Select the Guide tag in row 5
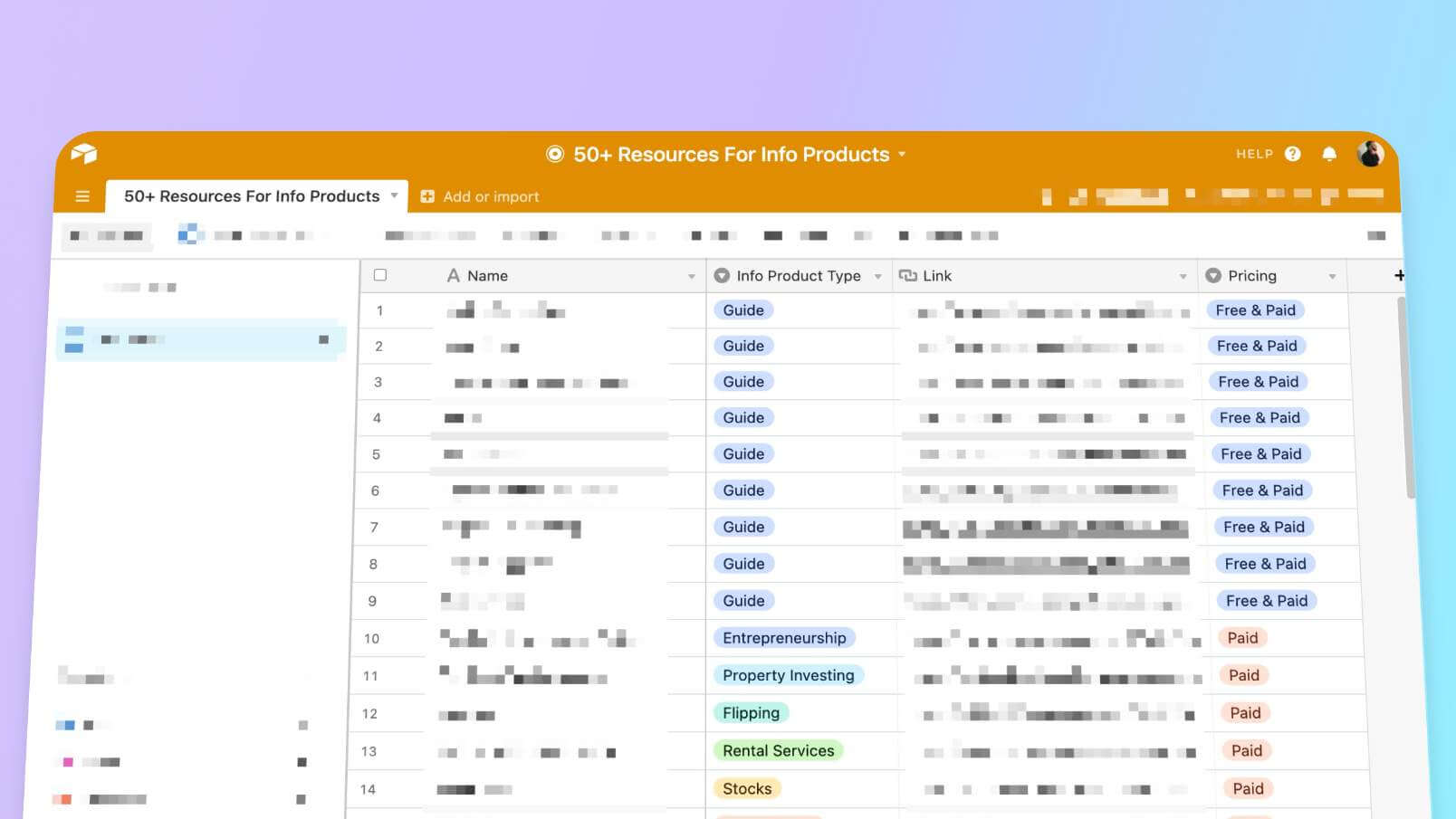This screenshot has width=1456, height=819. 743,454
